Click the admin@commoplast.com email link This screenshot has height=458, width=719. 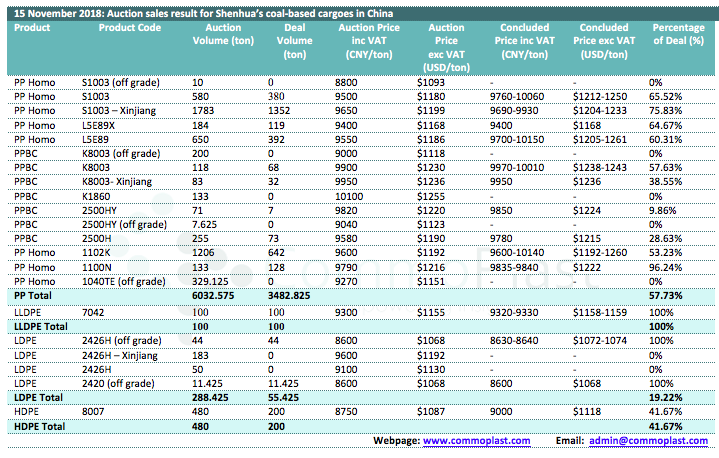tap(648, 440)
